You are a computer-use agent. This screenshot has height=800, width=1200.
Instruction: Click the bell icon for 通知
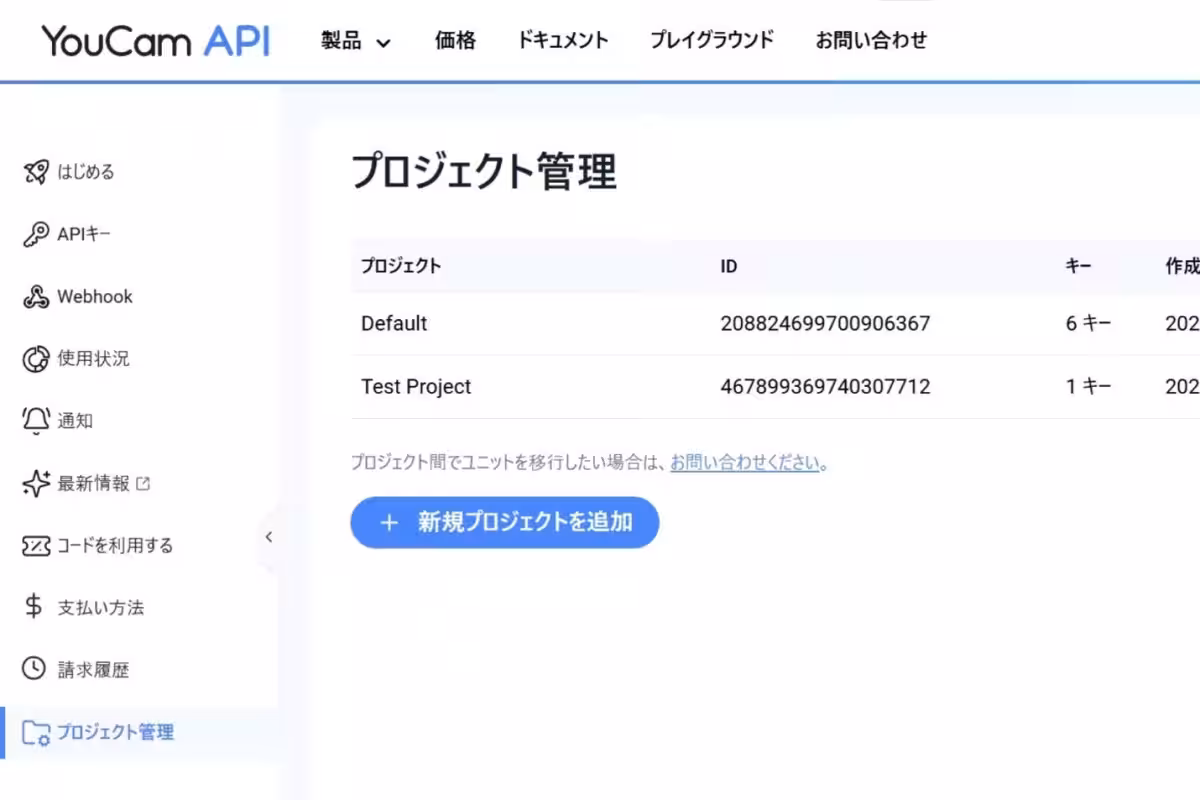[x=35, y=421]
